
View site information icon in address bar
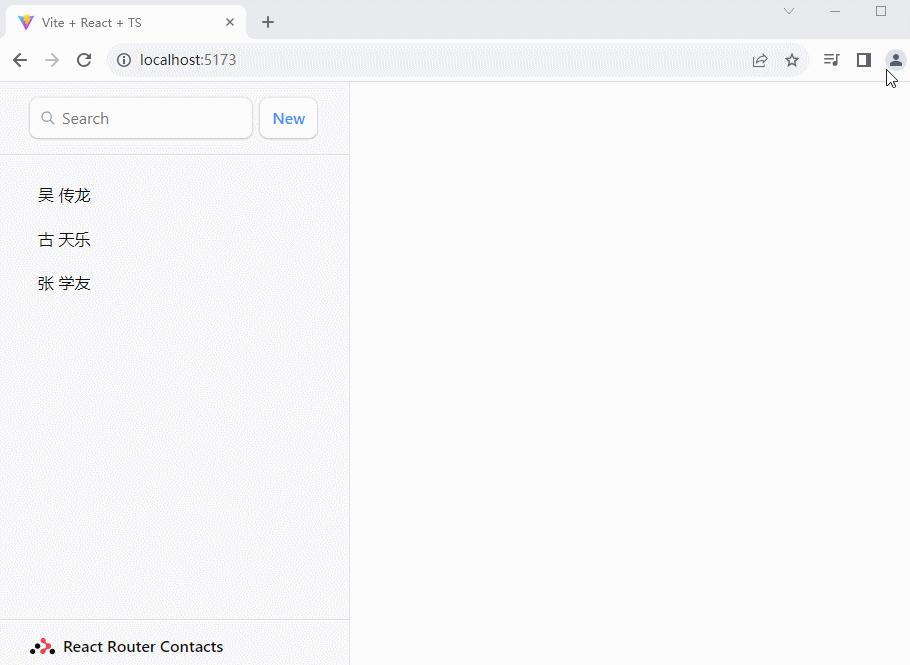124,60
